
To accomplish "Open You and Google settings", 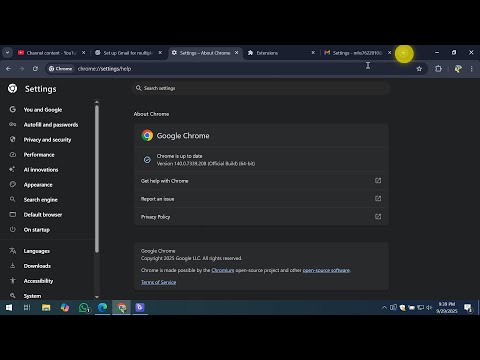I will 43,110.
